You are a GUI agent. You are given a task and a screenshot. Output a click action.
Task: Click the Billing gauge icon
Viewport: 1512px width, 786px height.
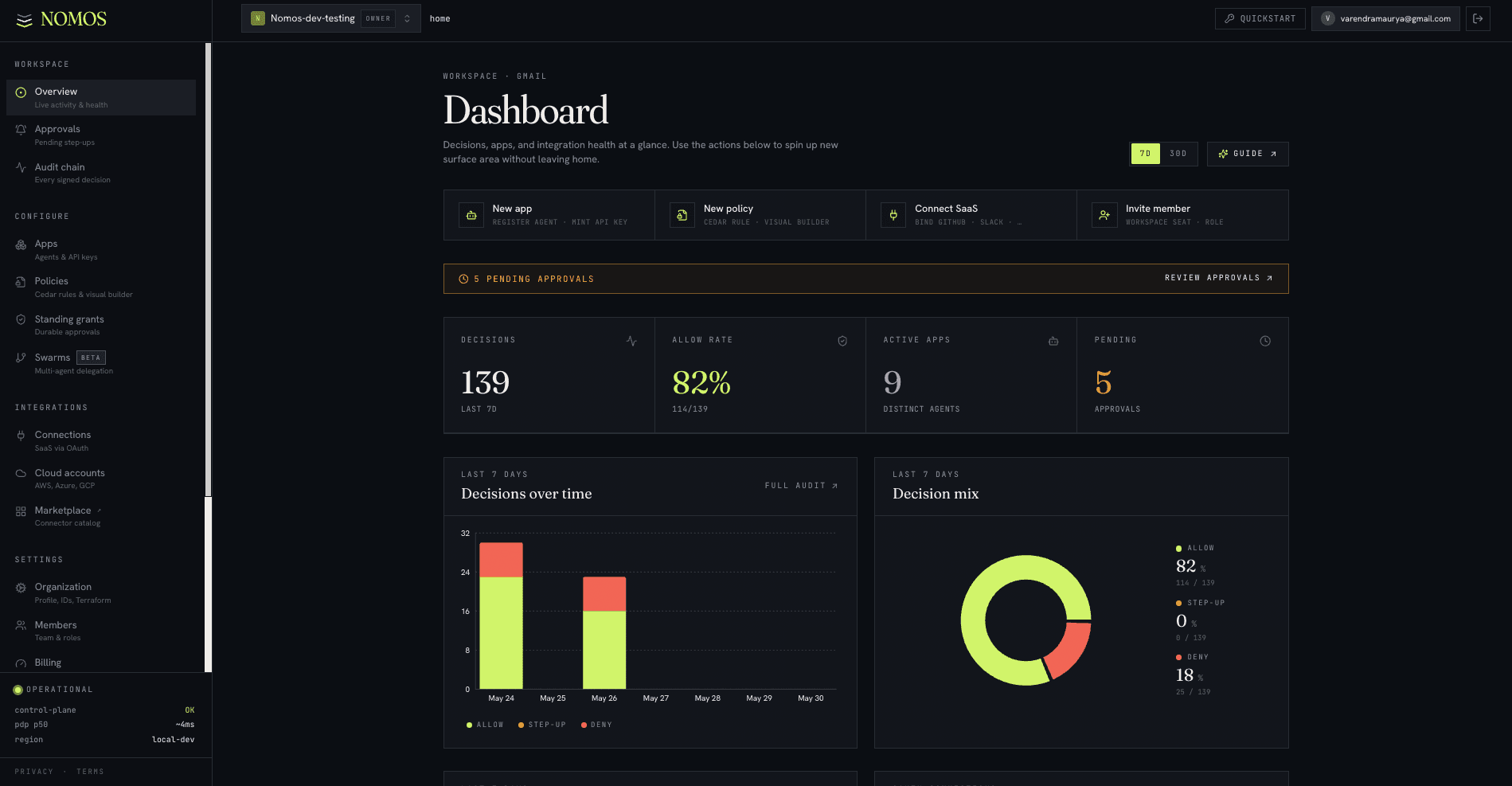[x=21, y=663]
